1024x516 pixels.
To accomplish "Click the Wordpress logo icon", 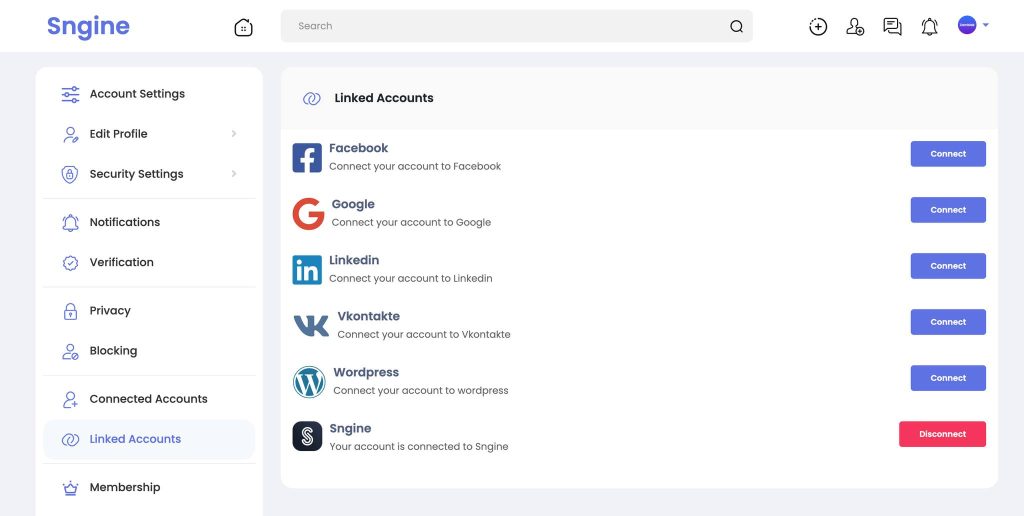I will coord(309,382).
